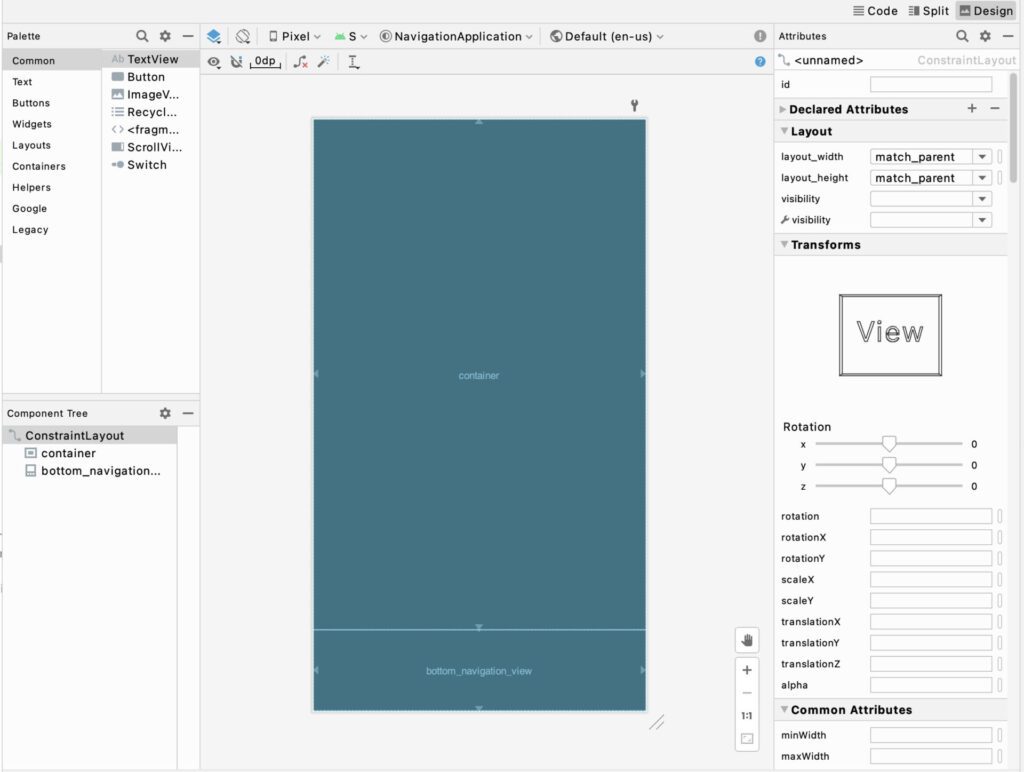Zoom in with the plus button
This screenshot has height=772, width=1024.
(x=746, y=670)
